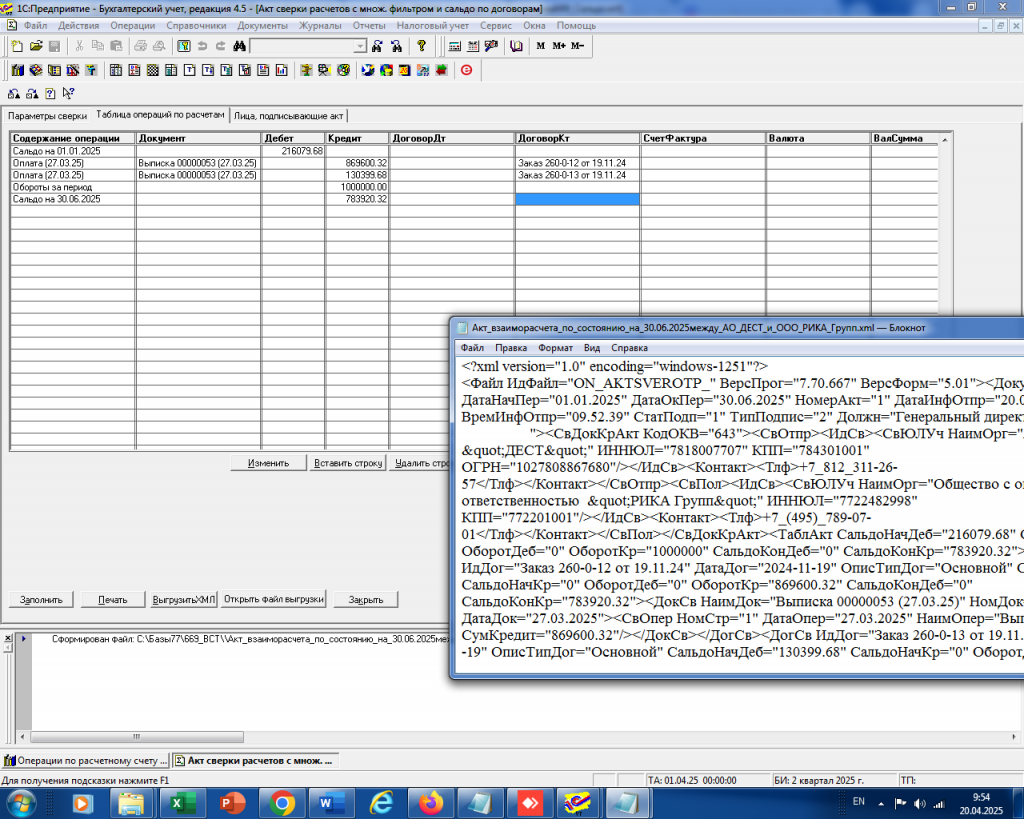Switch to Операции по расчетному счету window tab
Image resolution: width=1024 pixels, height=819 pixels.
pos(85,760)
